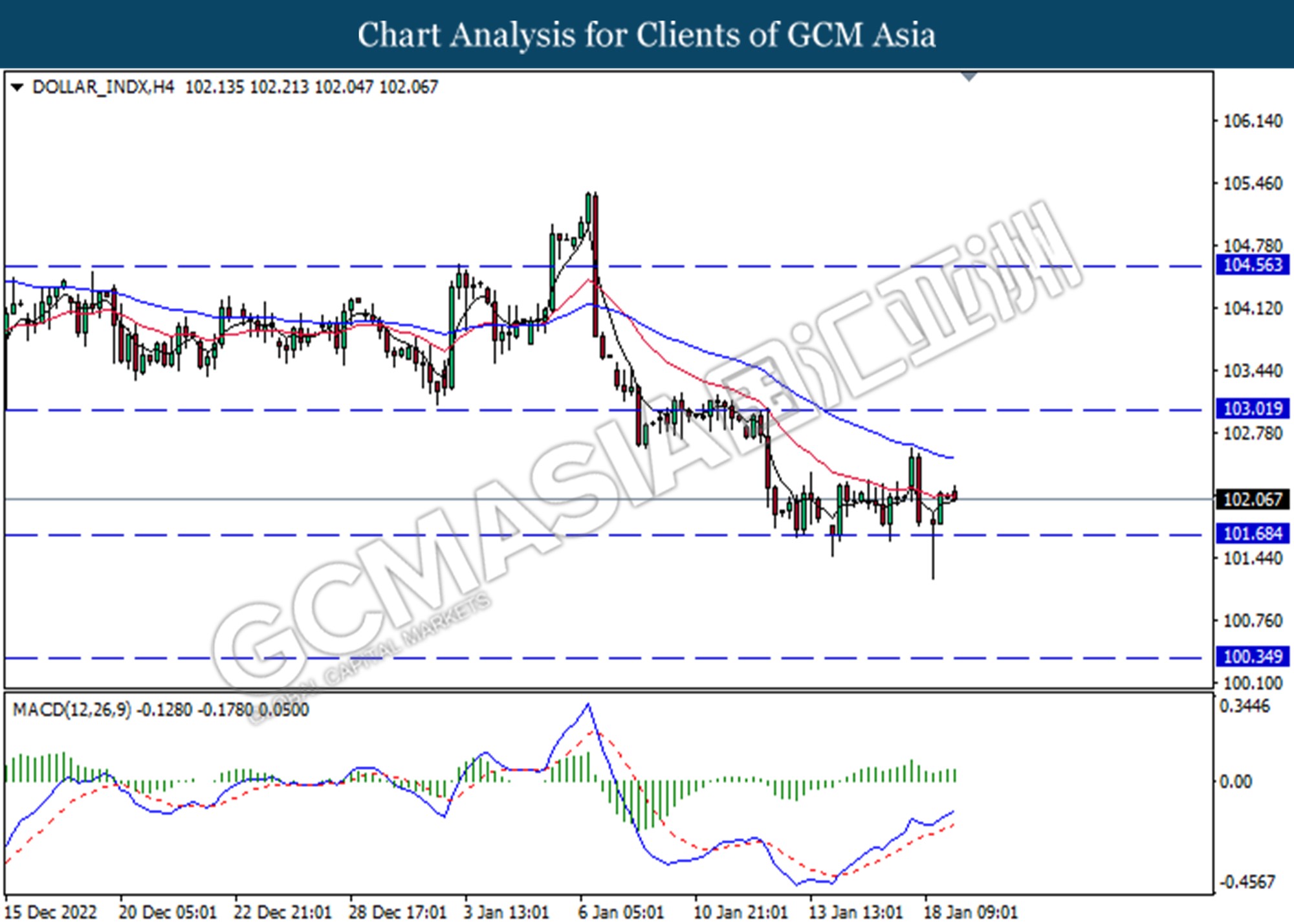
Task: Open the chart menu triangle beside DOLLAR_INDX
Action: pyautogui.click(x=17, y=87)
